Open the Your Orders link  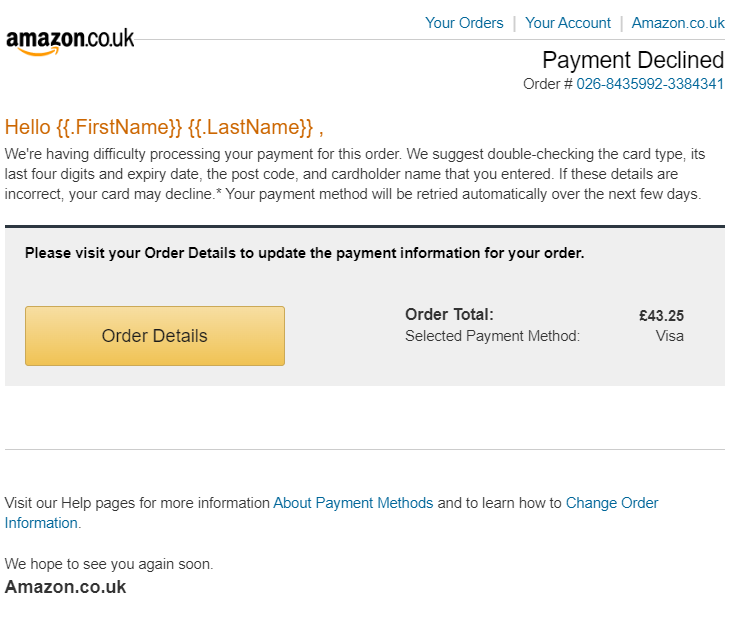coord(464,23)
